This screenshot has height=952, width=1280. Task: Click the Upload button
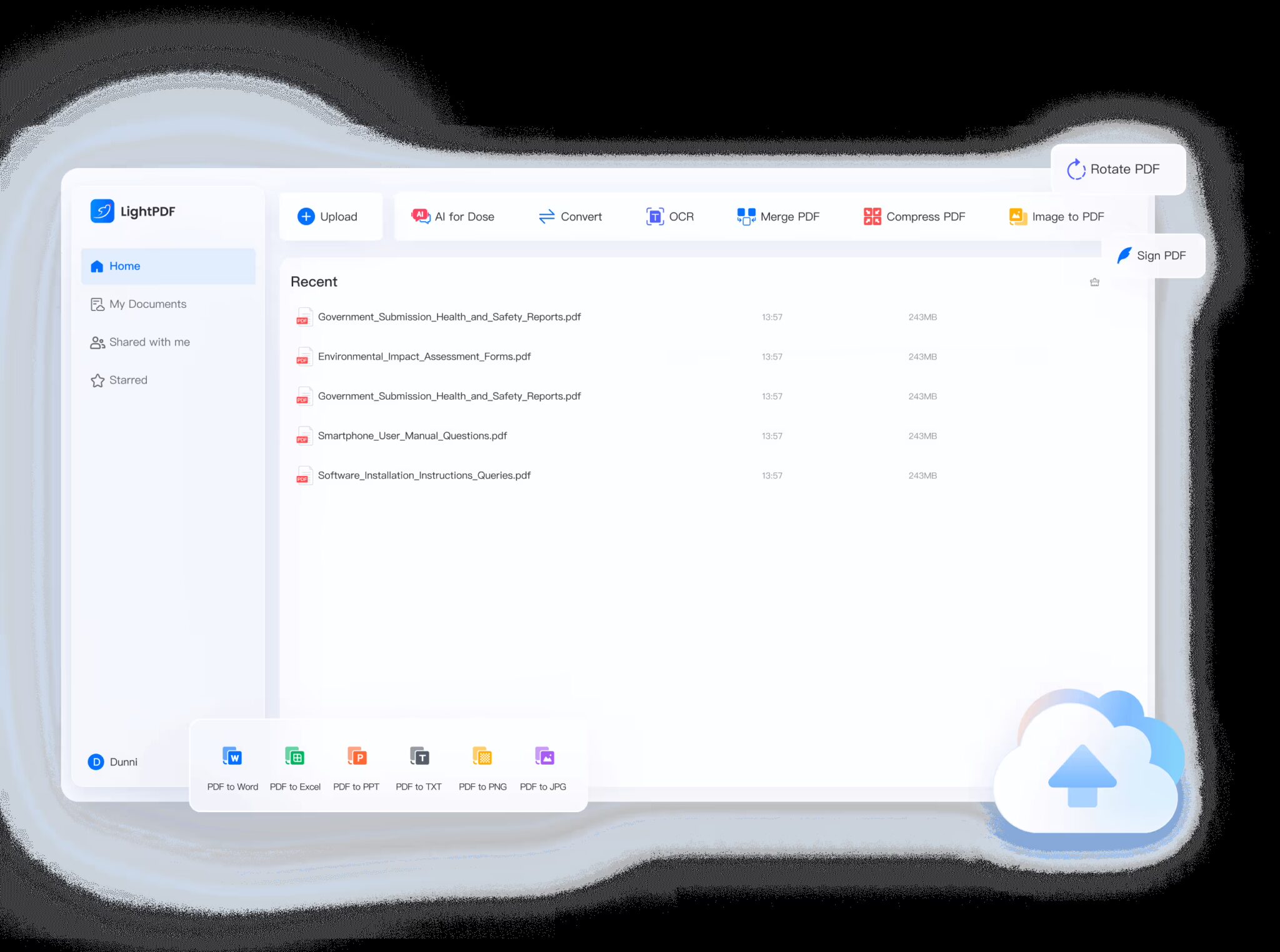click(x=331, y=216)
